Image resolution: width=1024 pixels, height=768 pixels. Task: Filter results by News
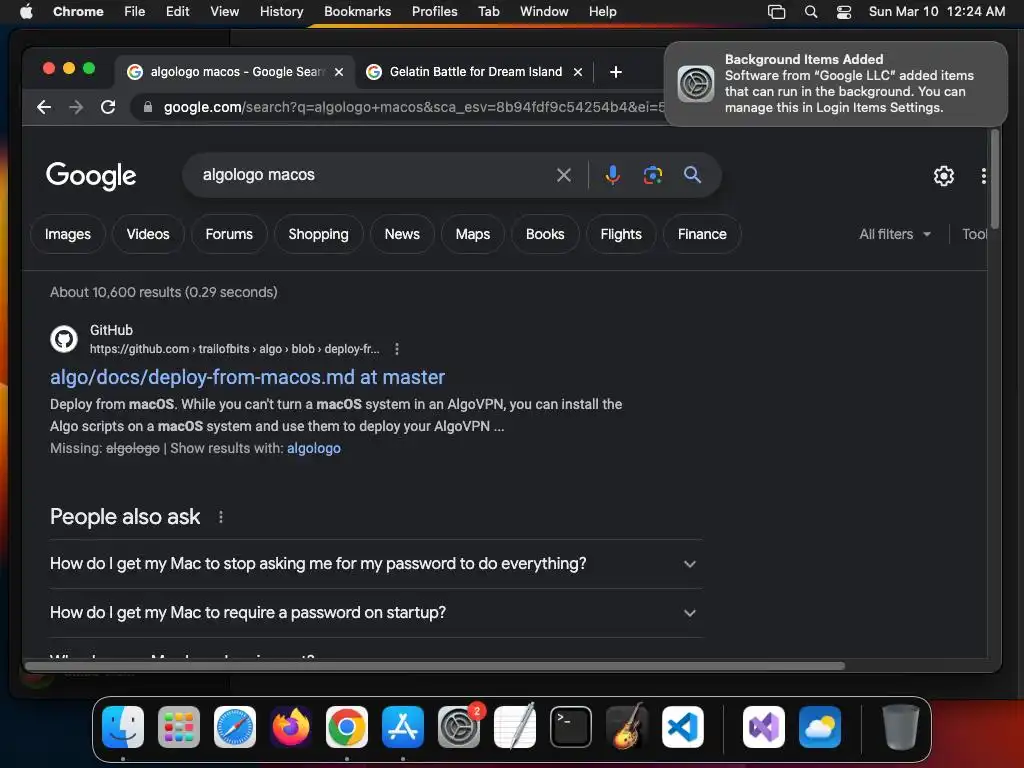coord(402,234)
